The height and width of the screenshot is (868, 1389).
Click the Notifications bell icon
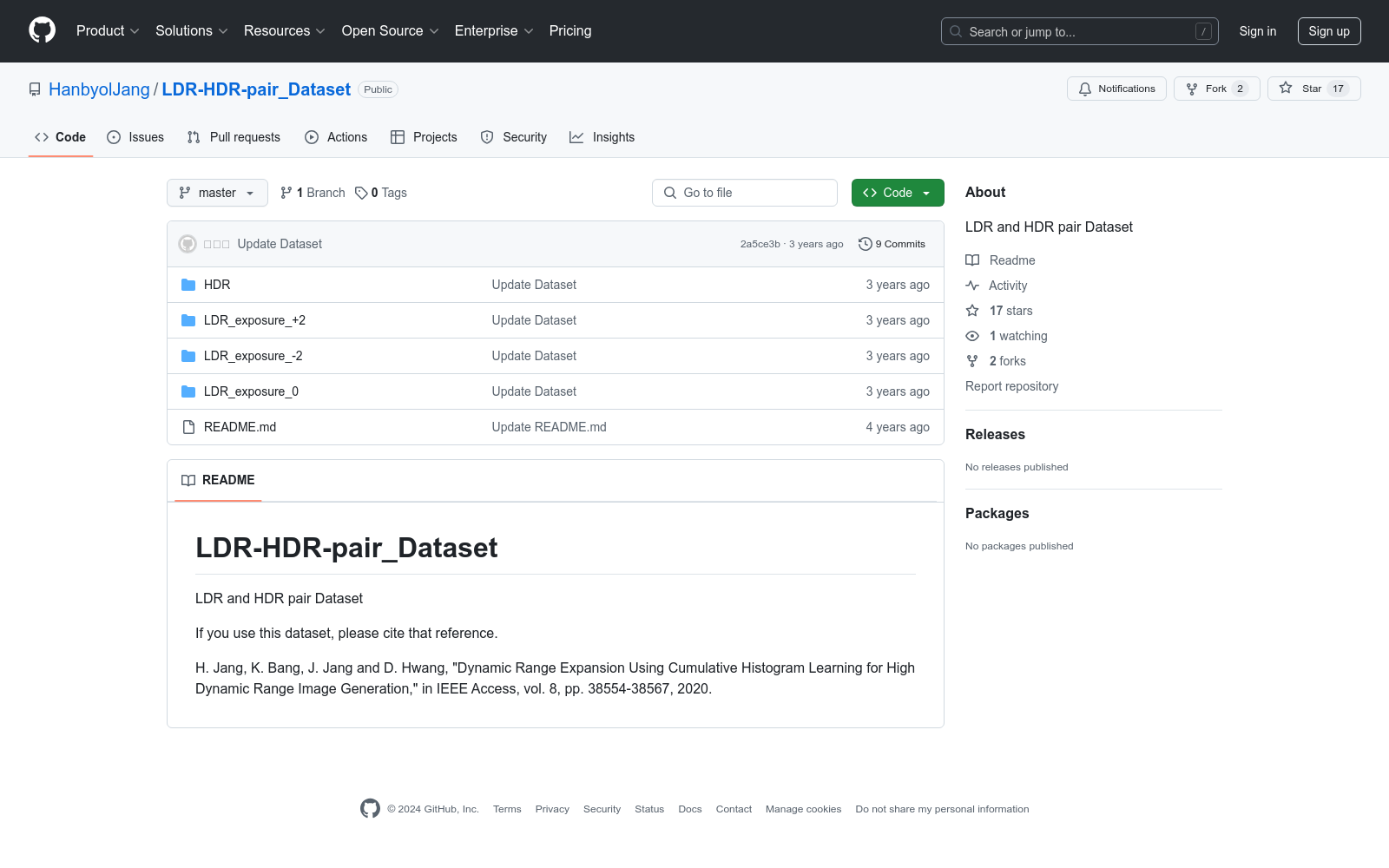pyautogui.click(x=1085, y=89)
